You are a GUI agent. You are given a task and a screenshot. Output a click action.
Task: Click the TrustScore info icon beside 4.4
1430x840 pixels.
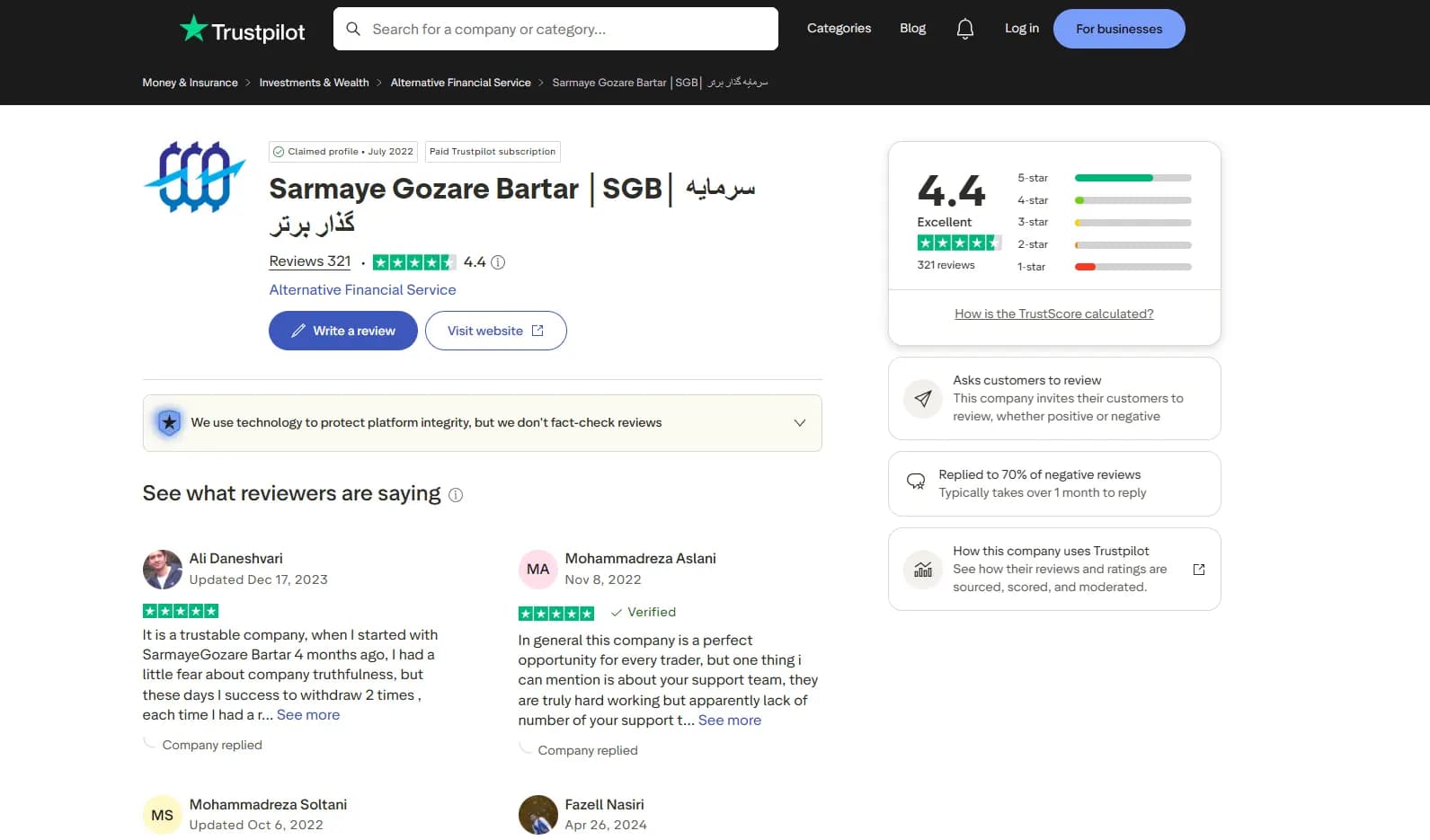(x=498, y=262)
